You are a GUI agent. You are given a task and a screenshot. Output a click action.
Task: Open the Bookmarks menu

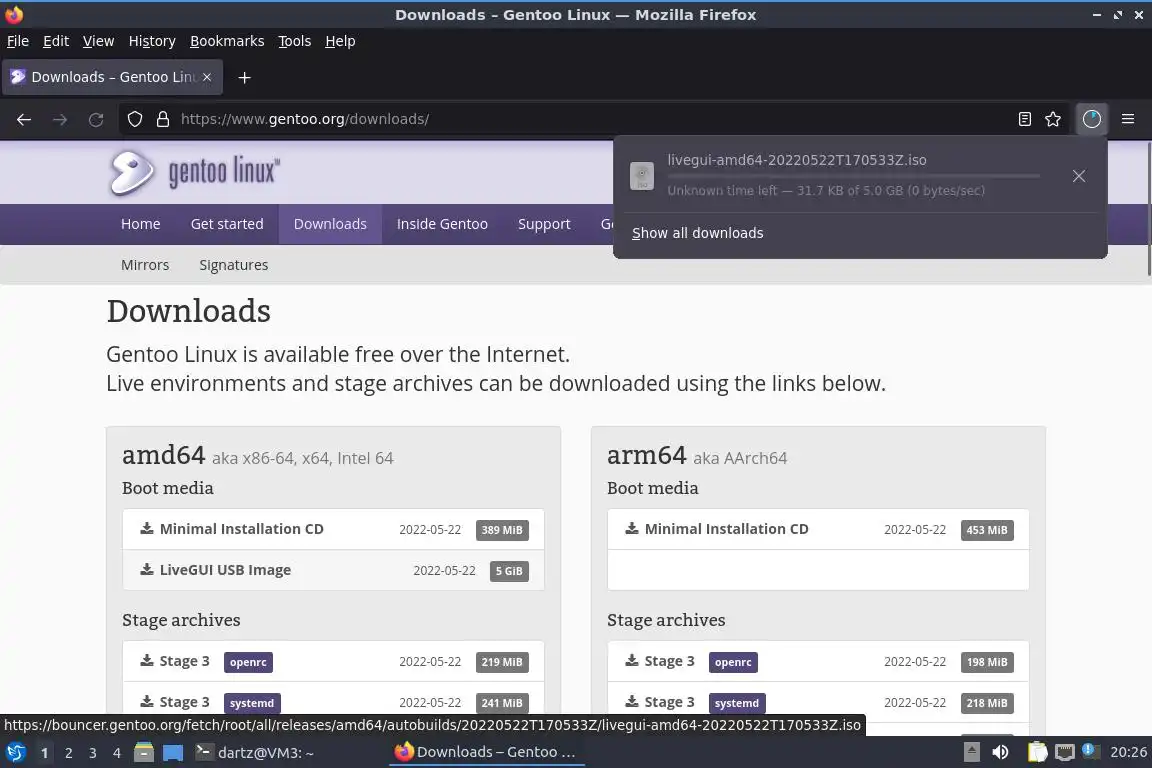227,41
